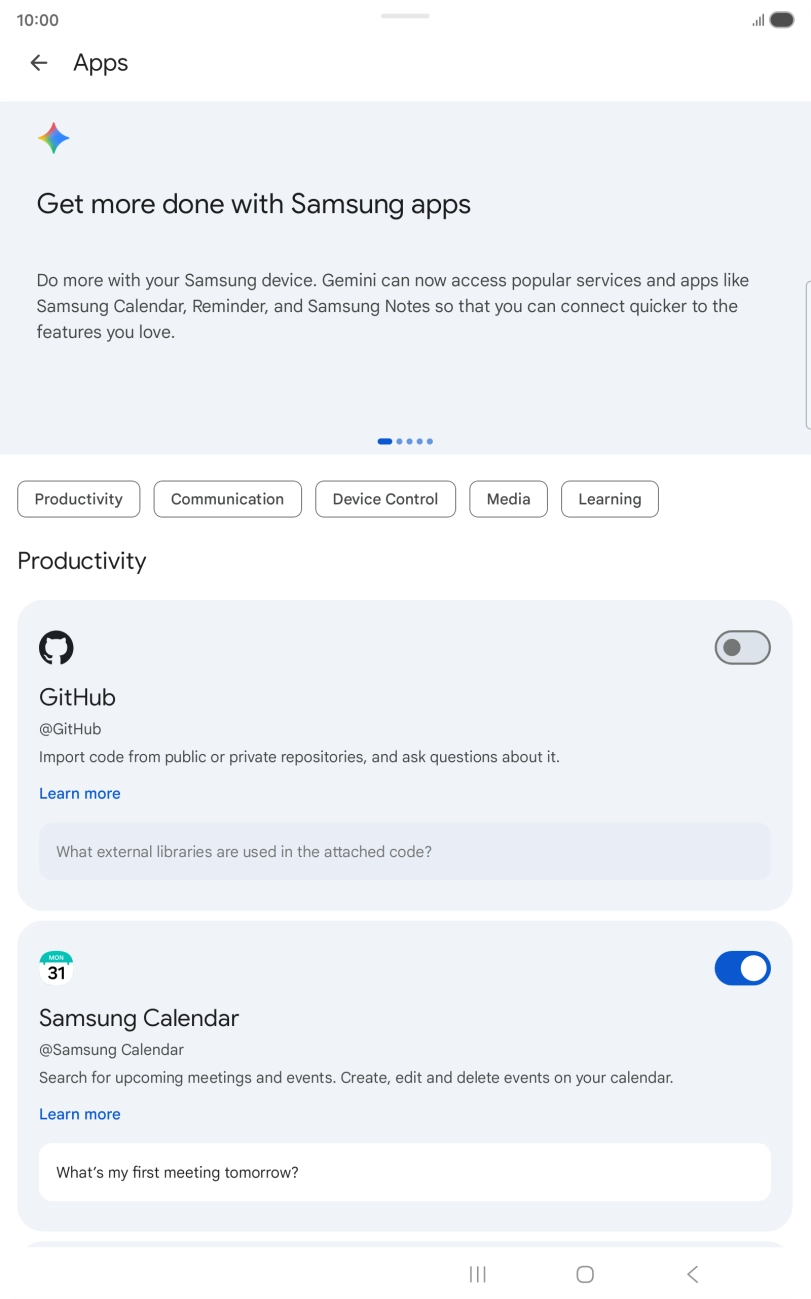
Task: Select the Learning category chip
Action: pos(609,499)
